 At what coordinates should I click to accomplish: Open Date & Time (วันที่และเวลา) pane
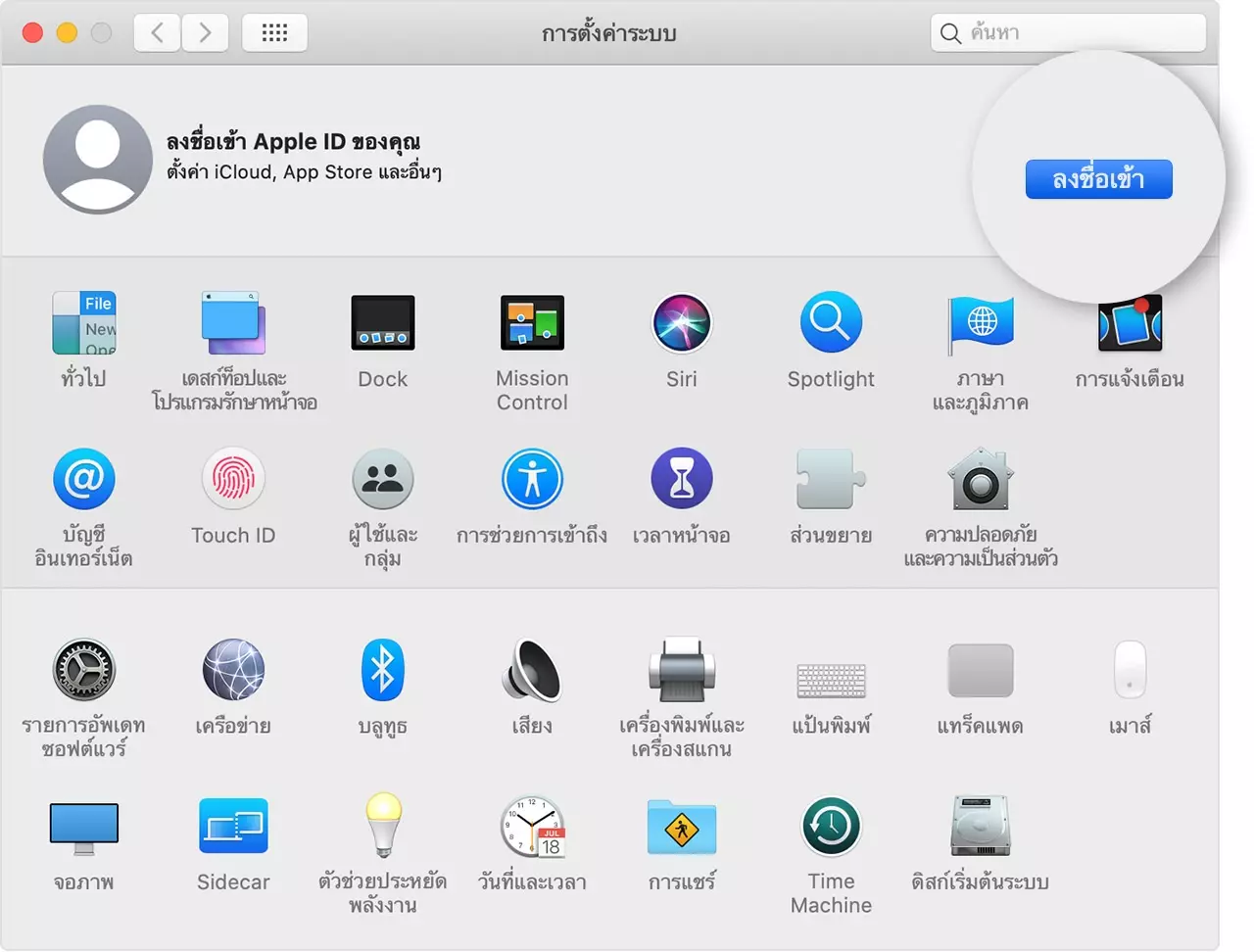(x=532, y=826)
